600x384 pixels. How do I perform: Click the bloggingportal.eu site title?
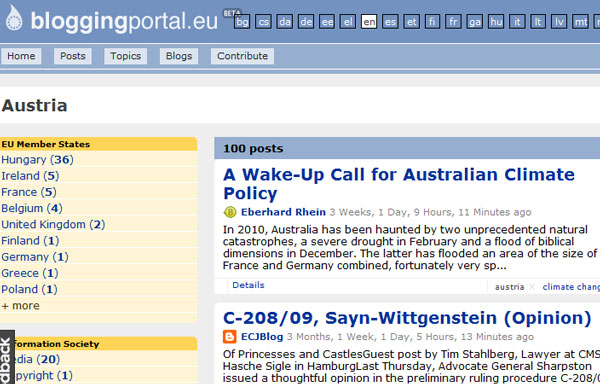point(124,21)
